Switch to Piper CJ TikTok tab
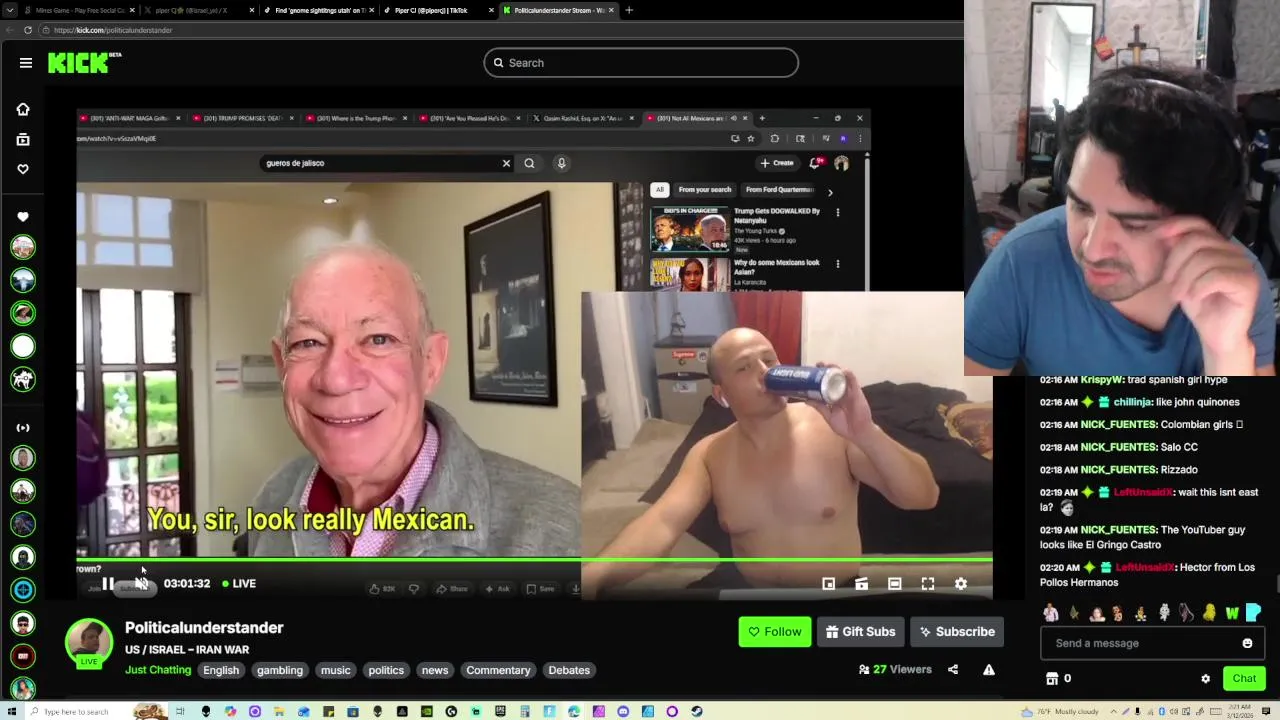1280x720 pixels. point(438,10)
